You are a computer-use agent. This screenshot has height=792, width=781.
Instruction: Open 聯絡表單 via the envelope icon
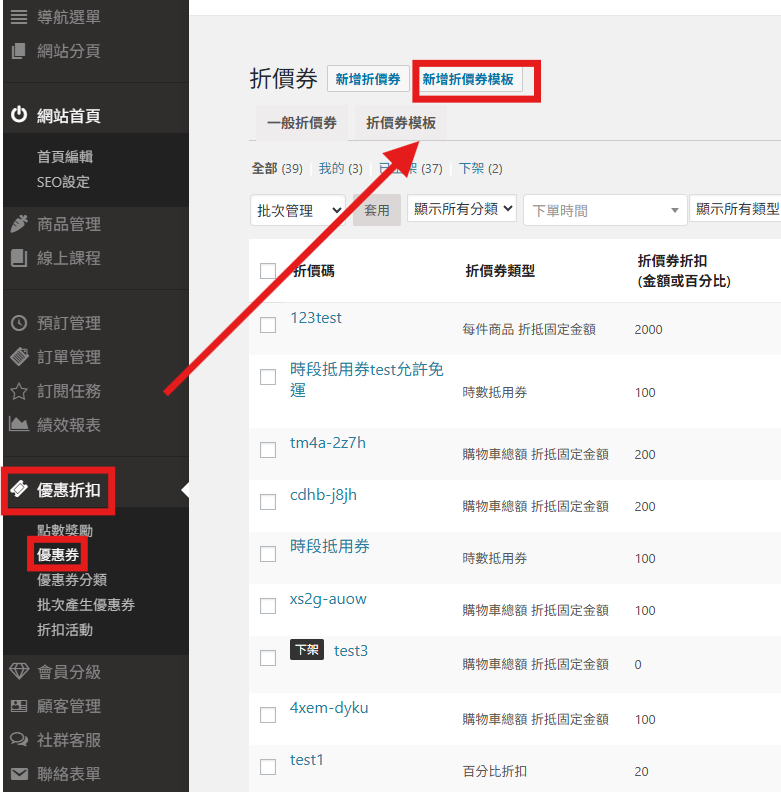click(x=18, y=774)
